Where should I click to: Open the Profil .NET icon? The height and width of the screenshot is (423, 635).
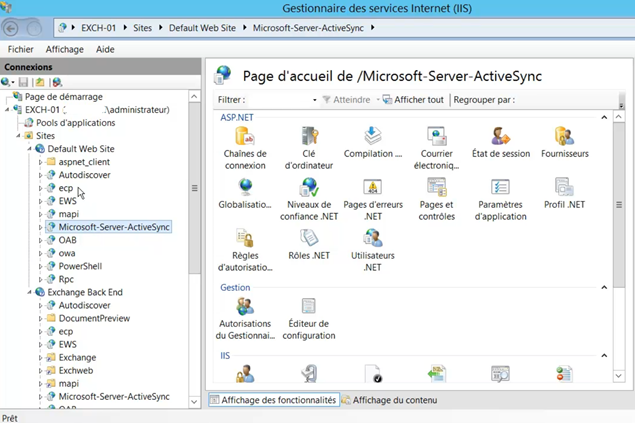564,188
